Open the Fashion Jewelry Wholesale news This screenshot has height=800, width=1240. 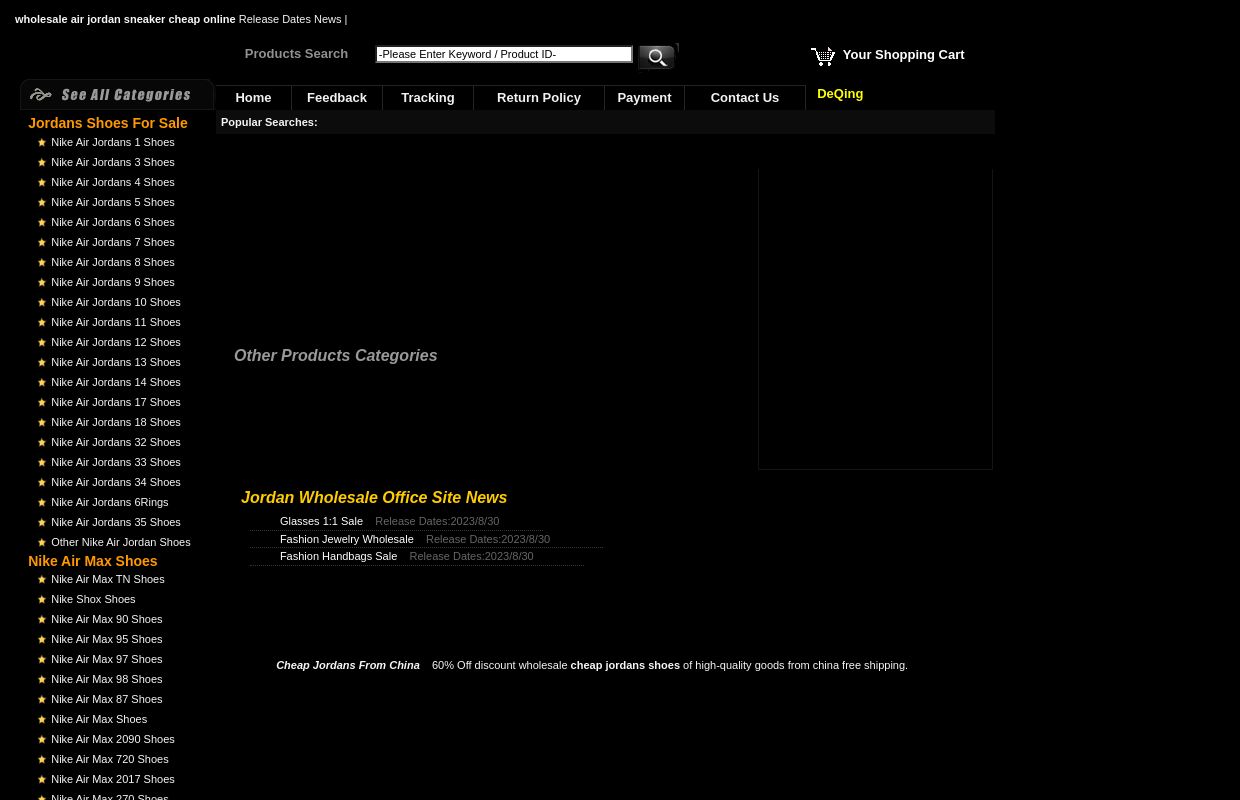click(x=346, y=539)
